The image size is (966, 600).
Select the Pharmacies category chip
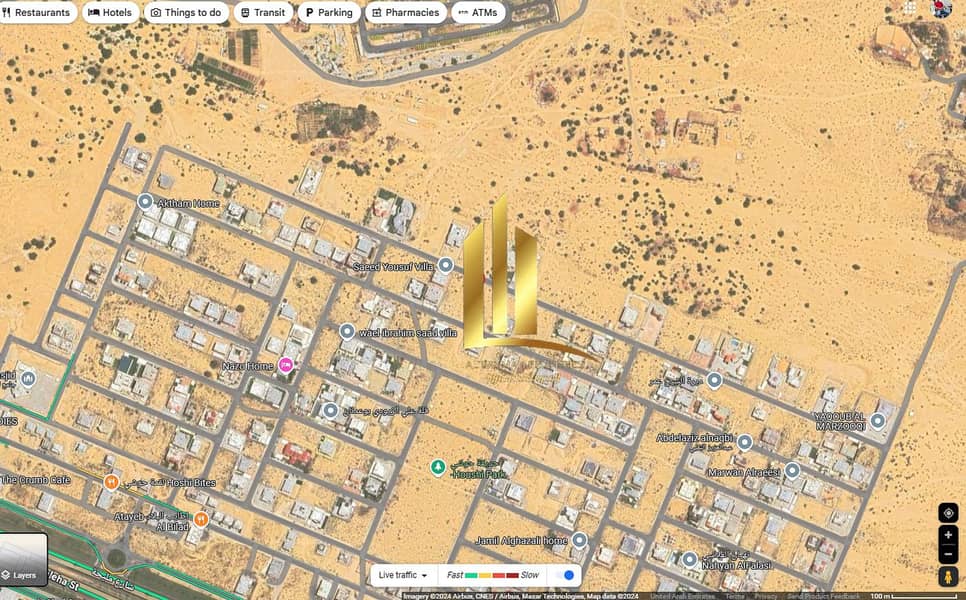click(x=405, y=12)
